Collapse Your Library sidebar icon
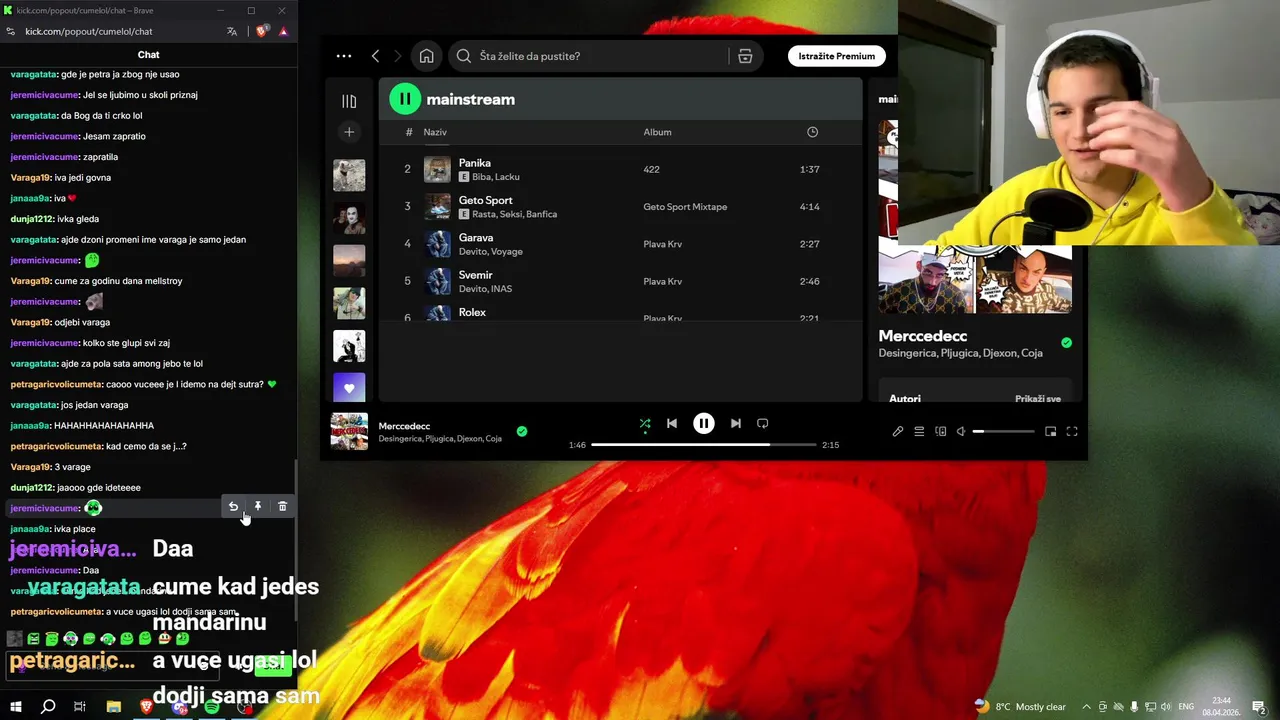Screen dimensions: 1280x720 [349, 101]
